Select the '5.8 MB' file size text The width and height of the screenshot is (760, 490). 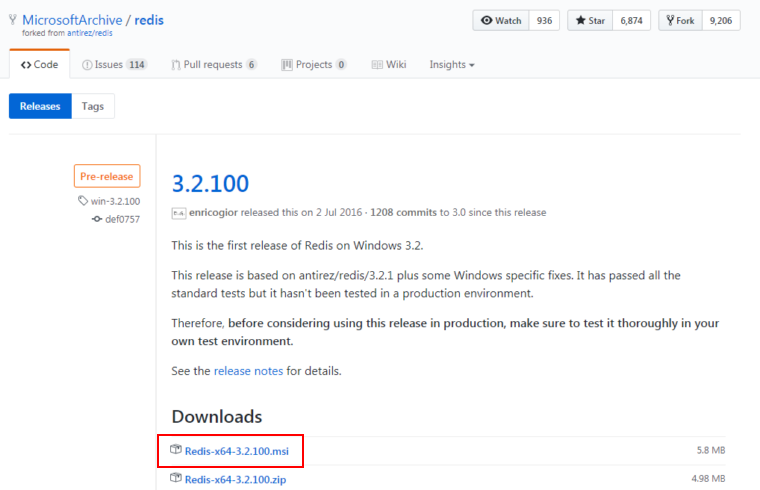click(711, 450)
